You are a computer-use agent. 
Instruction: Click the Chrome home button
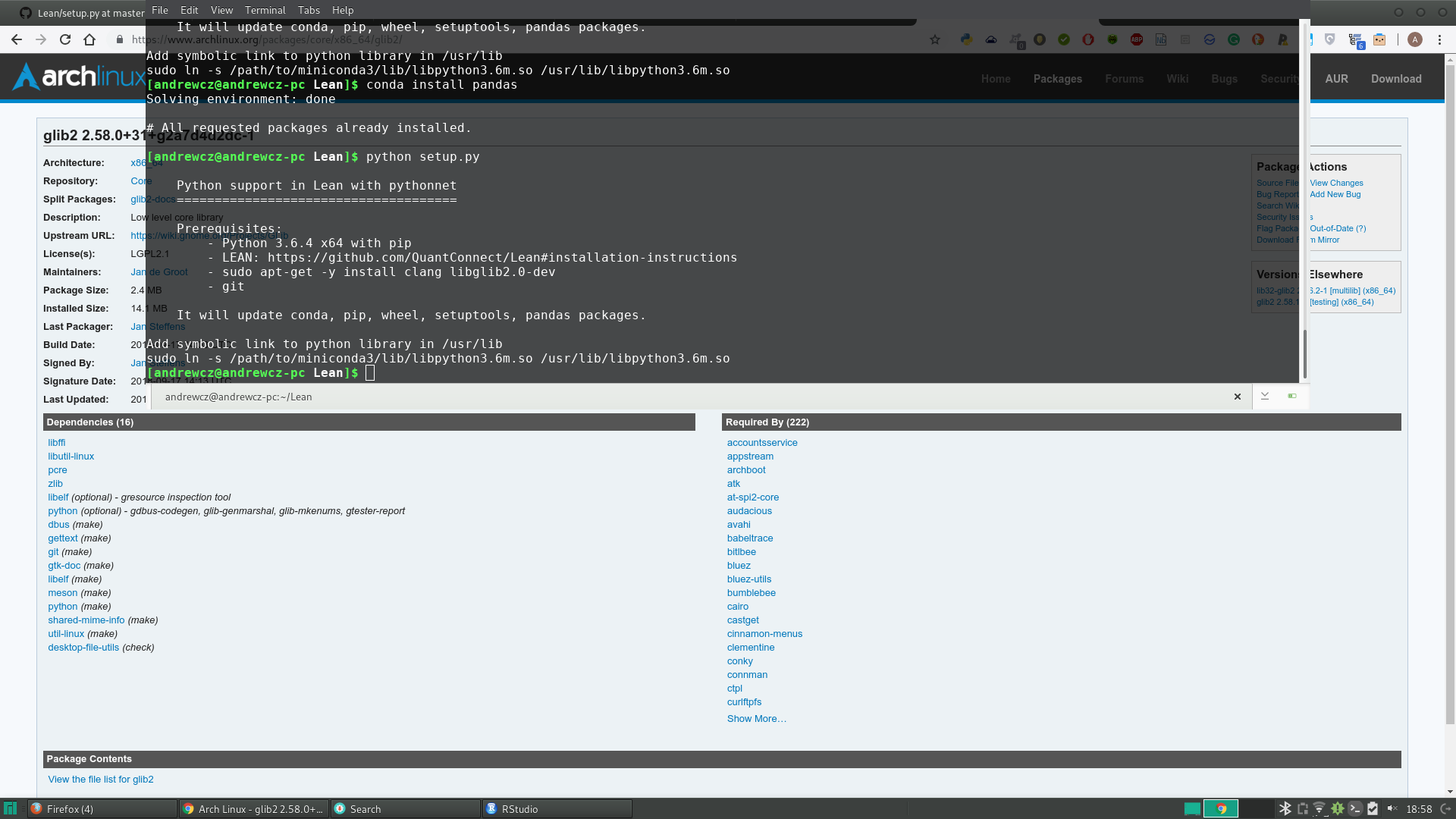pos(89,39)
